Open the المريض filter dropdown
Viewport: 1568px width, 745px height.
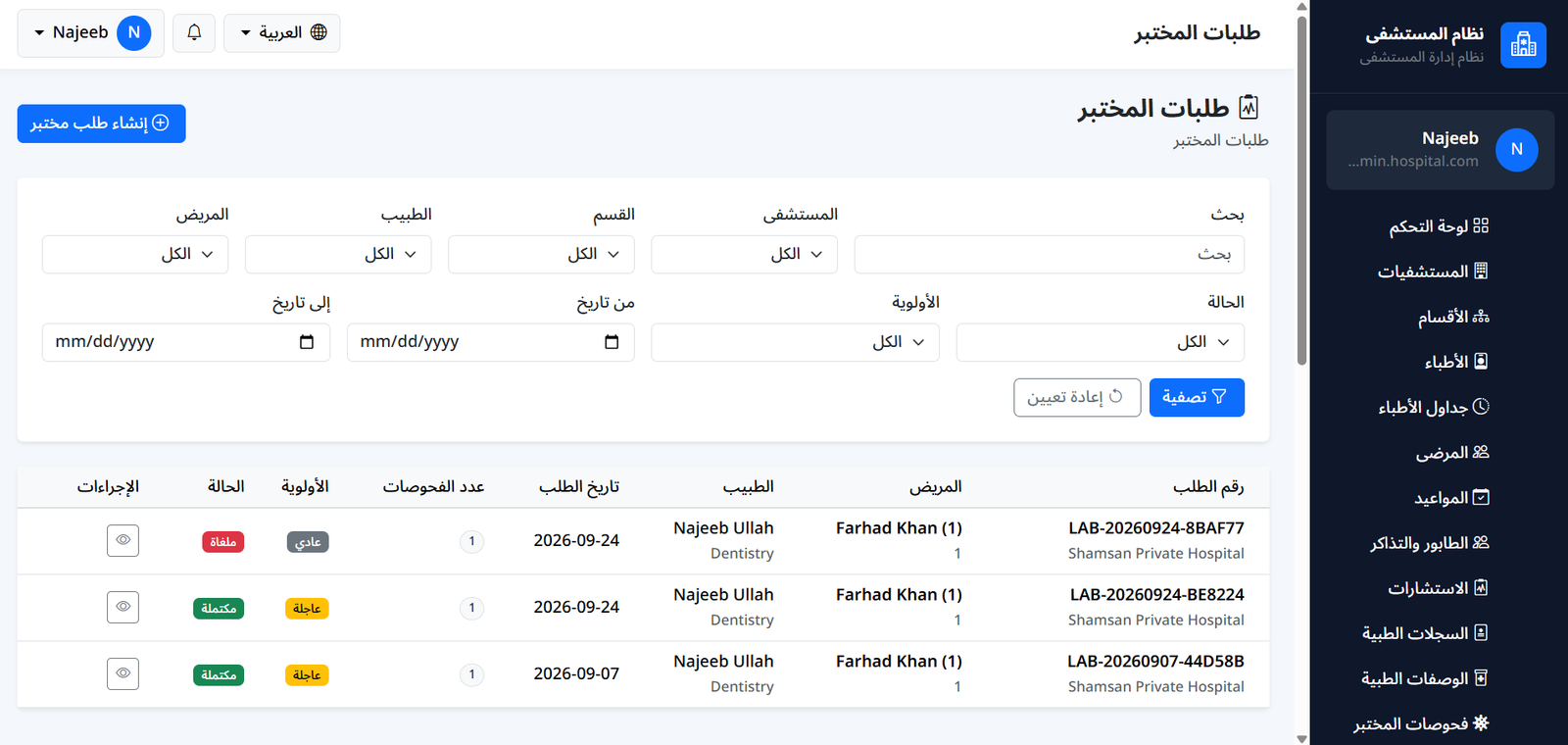tap(135, 254)
